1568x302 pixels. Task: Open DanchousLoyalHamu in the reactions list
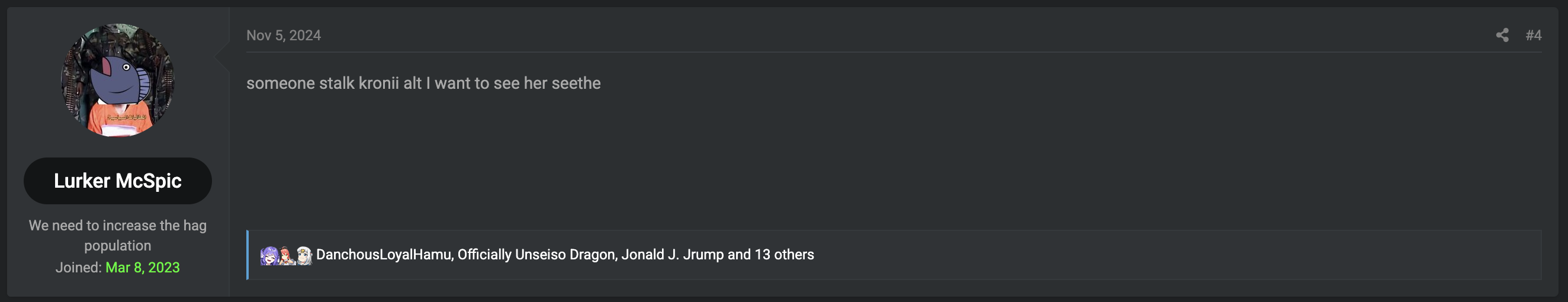[384, 255]
